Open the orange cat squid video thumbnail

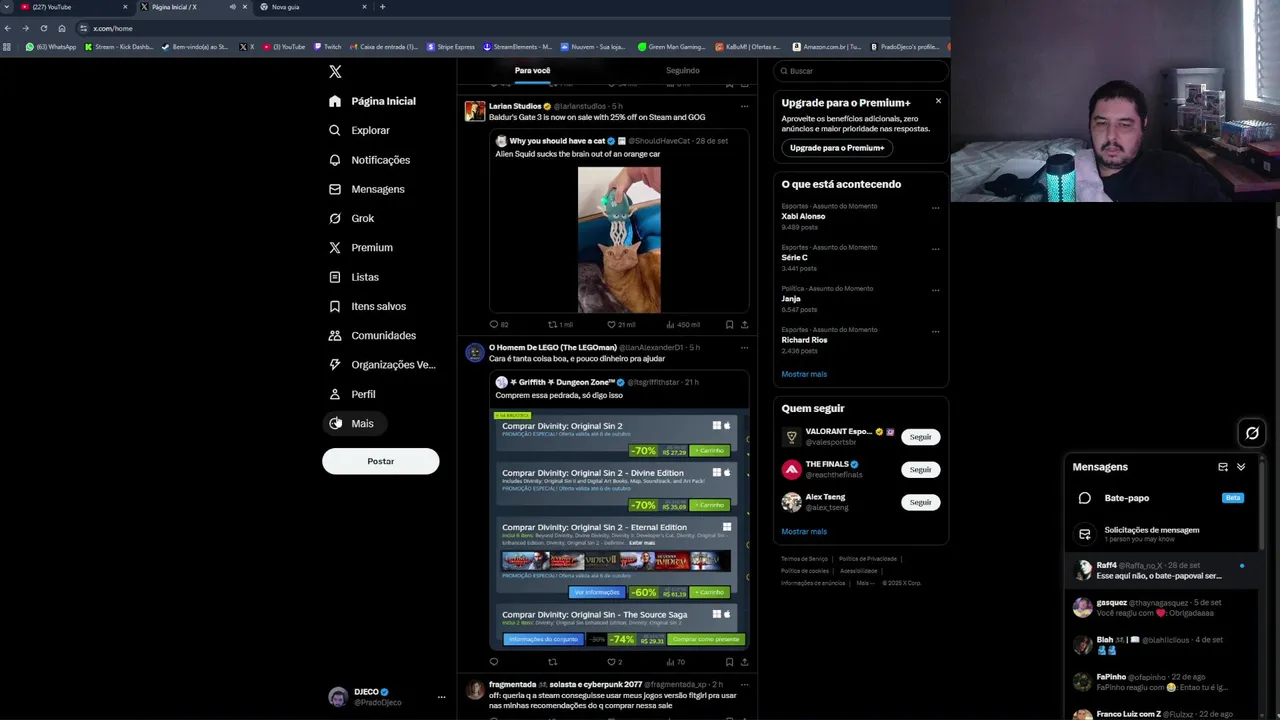click(619, 240)
